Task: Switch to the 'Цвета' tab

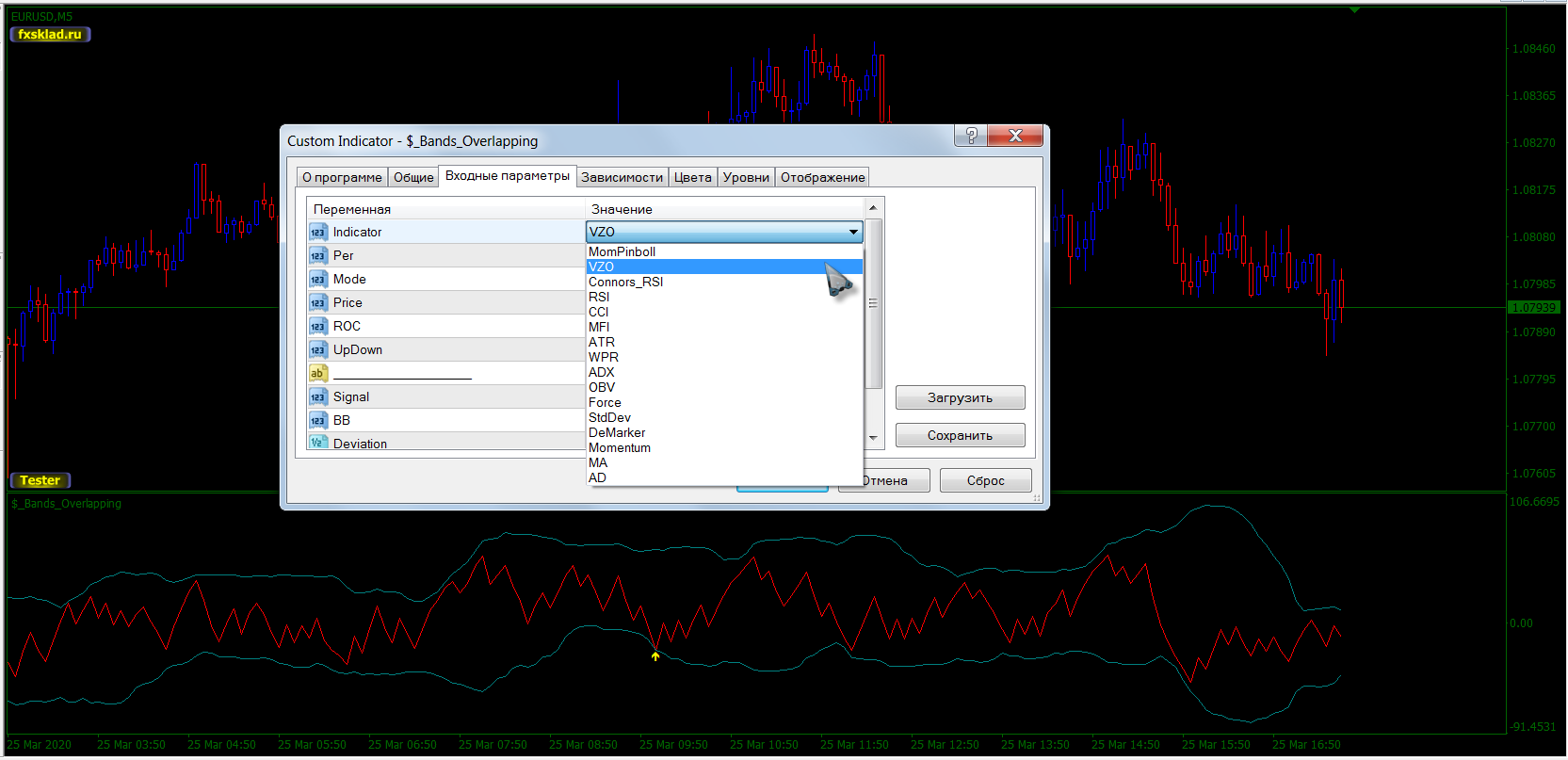Action: 693,177
